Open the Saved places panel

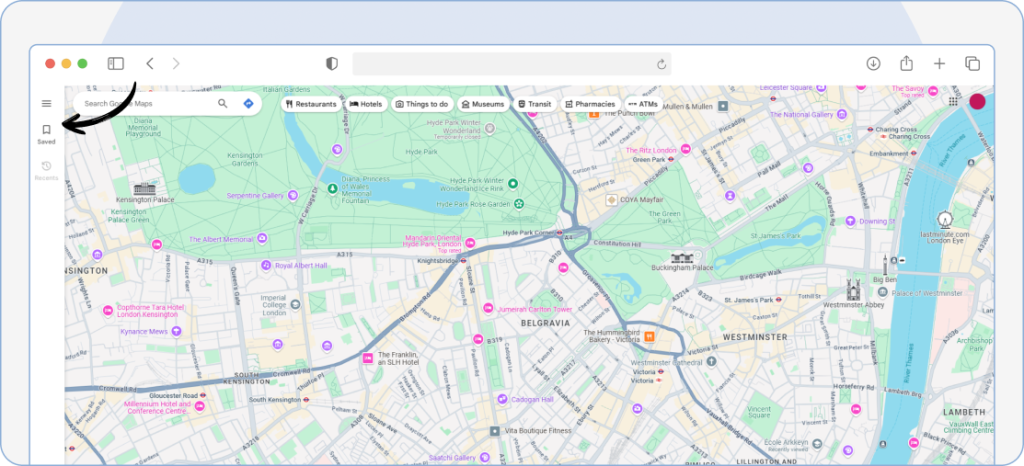(x=46, y=134)
